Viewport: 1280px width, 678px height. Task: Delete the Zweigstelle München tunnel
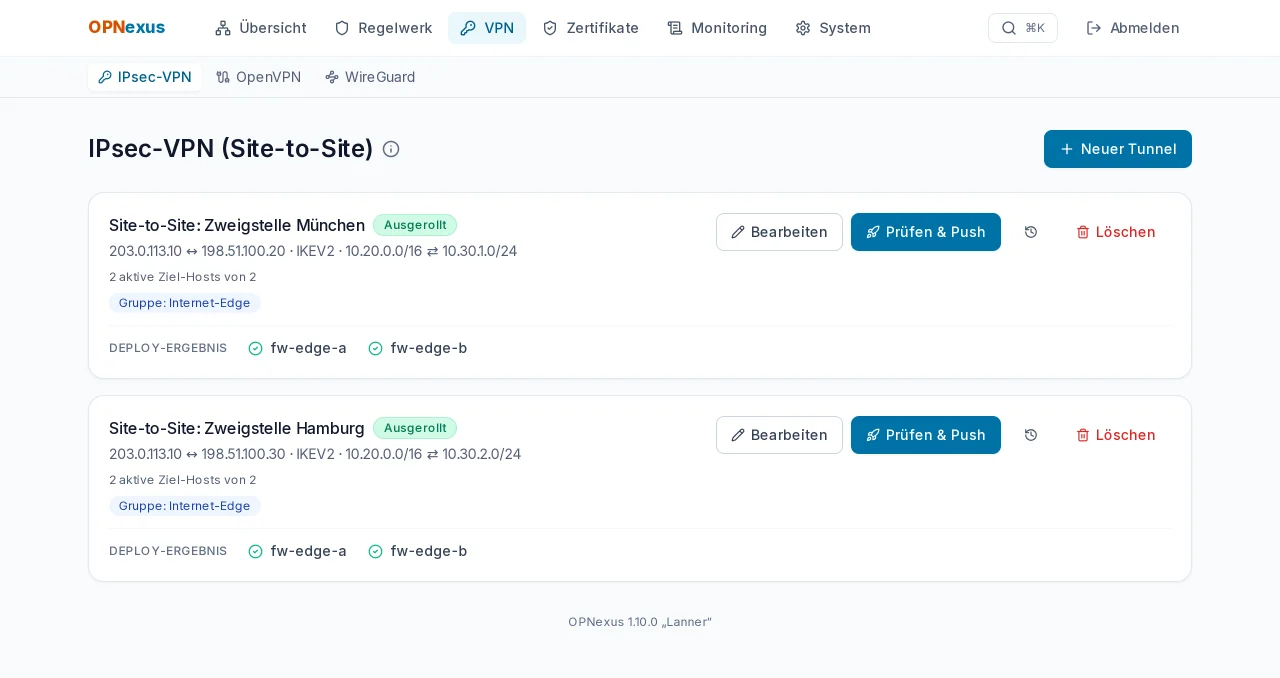pos(1116,232)
